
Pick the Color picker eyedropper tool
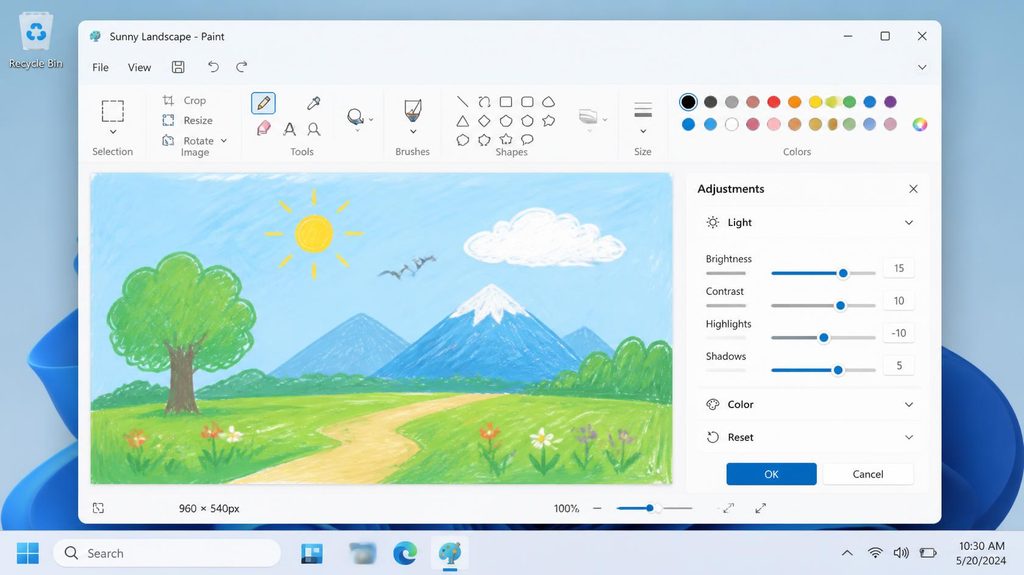(x=313, y=103)
